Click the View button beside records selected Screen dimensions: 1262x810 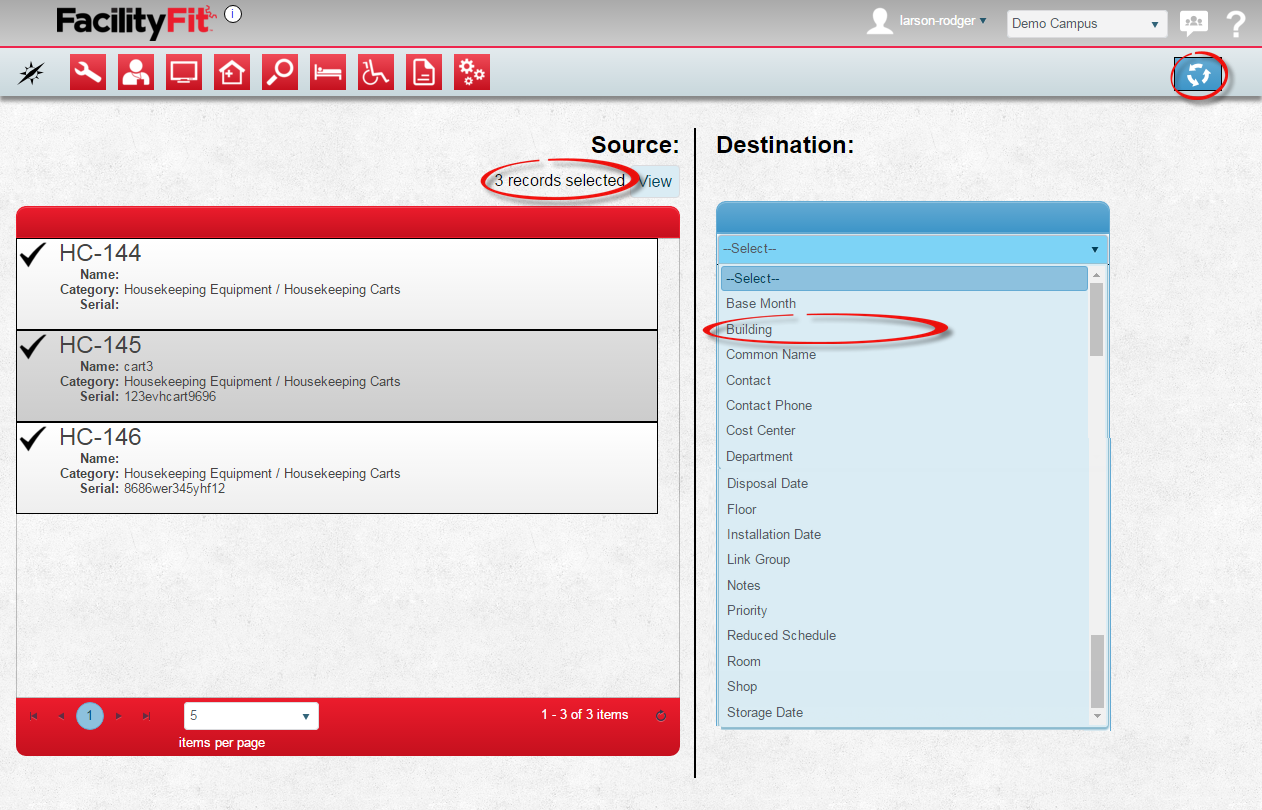656,182
